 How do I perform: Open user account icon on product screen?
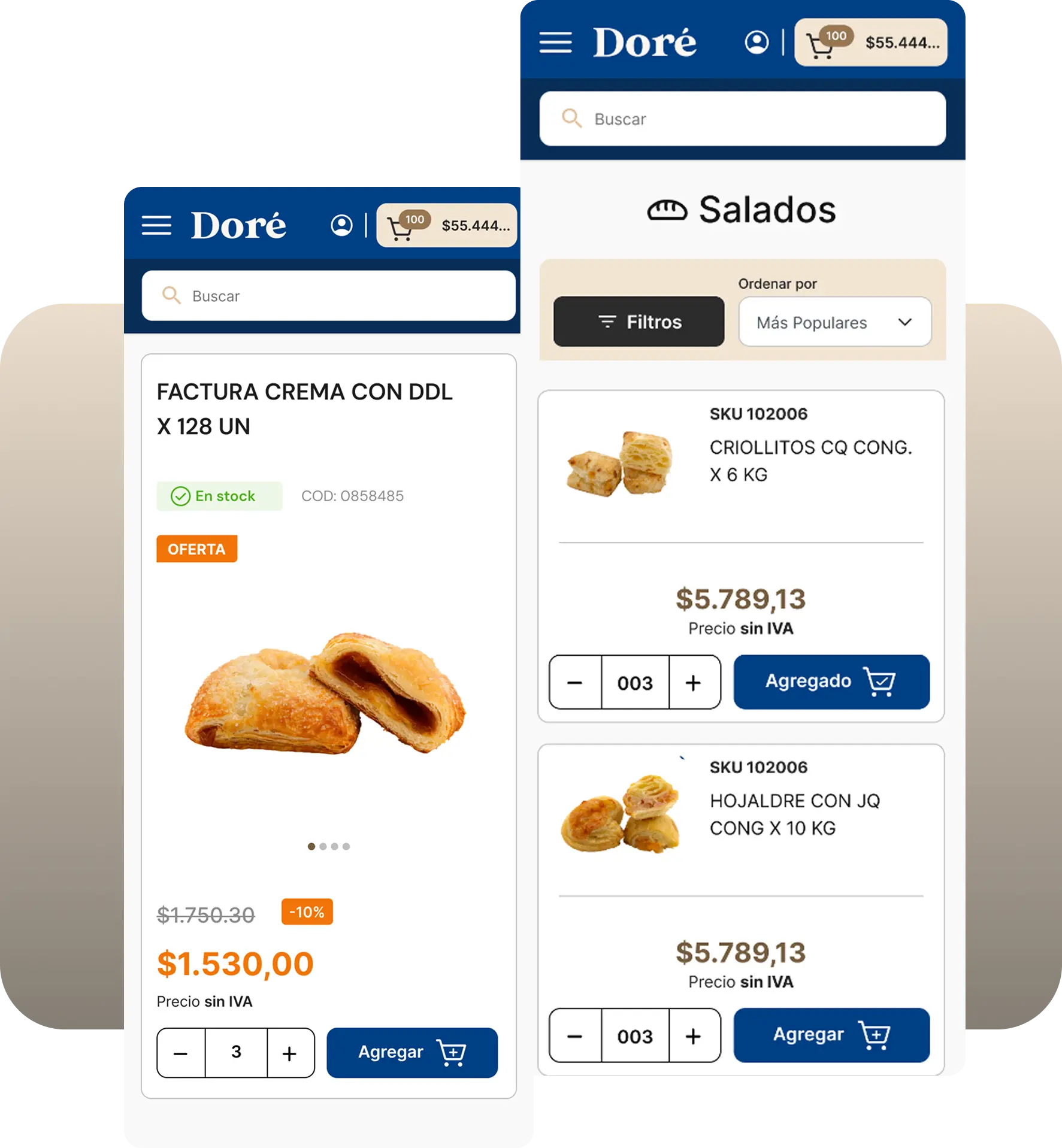tap(341, 225)
